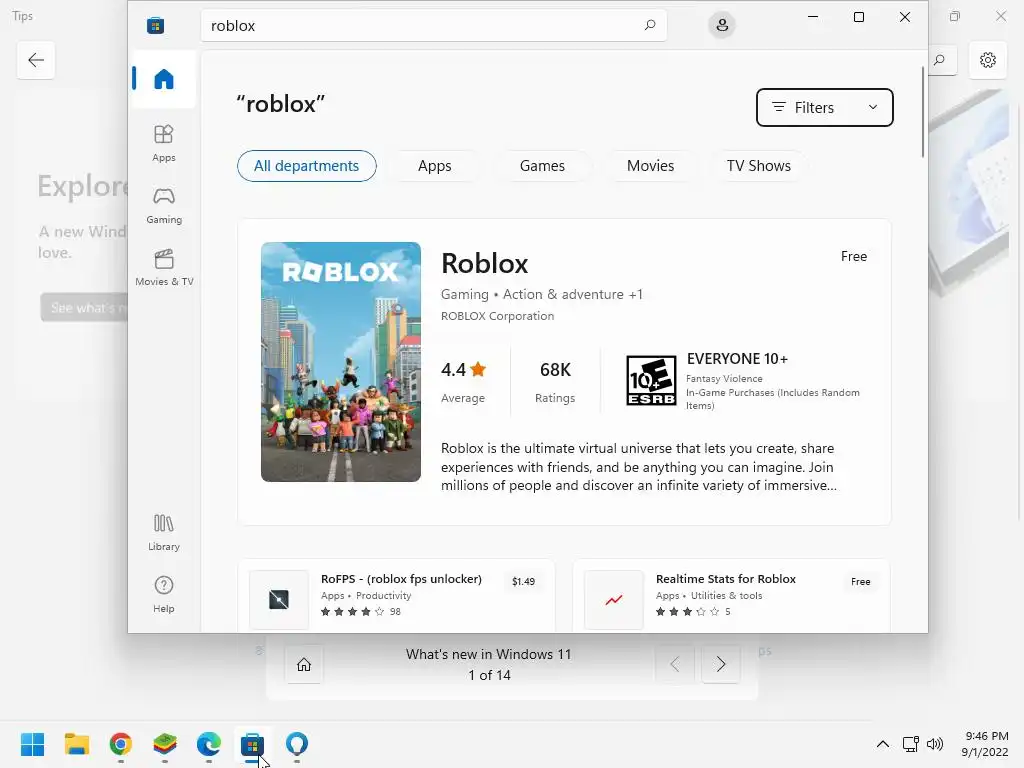Screen dimensions: 1024x768
Task: Show hidden icons in system tray
Action: (x=882, y=744)
